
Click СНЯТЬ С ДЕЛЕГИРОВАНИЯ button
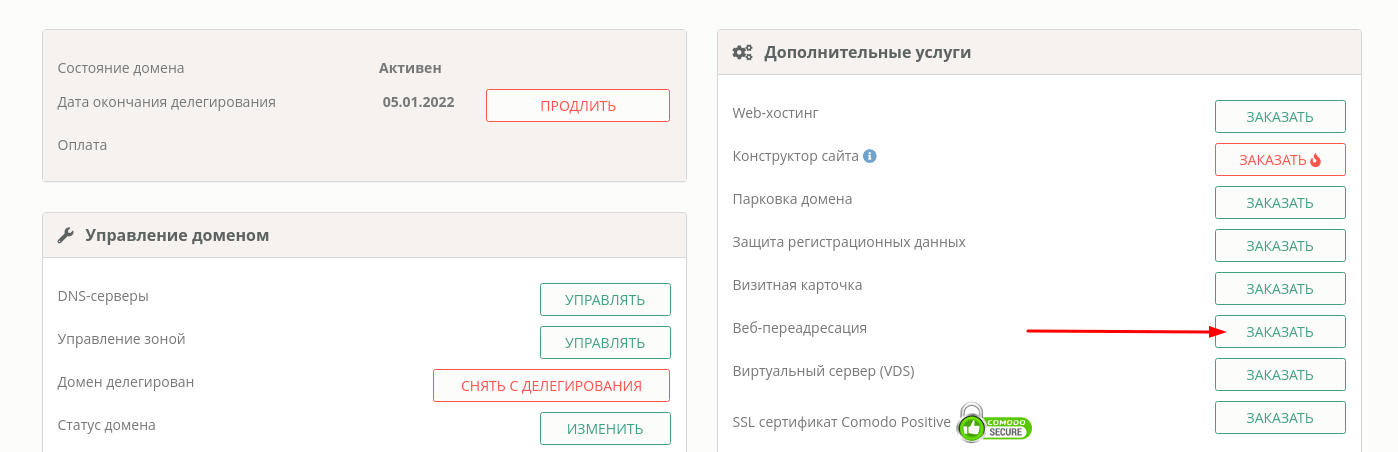point(551,386)
